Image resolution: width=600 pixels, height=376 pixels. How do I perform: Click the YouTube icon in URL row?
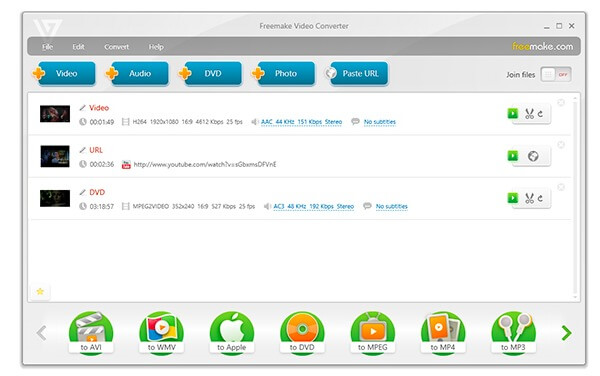click(x=126, y=164)
